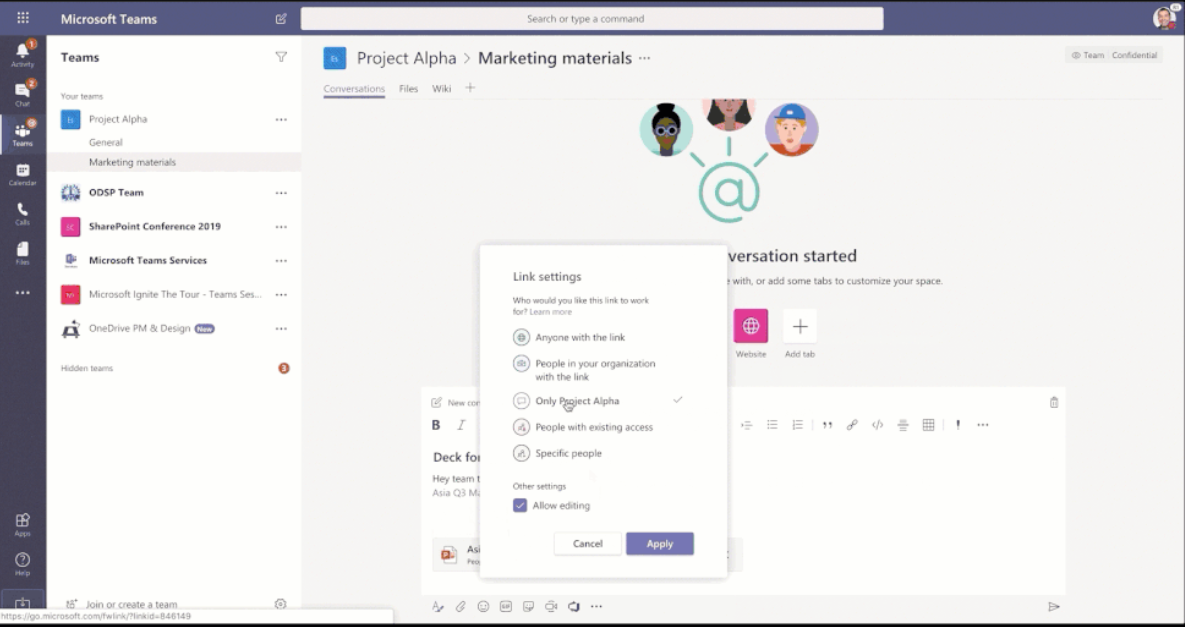Open Files in the left rail
The height and width of the screenshot is (627, 1185).
coord(22,252)
